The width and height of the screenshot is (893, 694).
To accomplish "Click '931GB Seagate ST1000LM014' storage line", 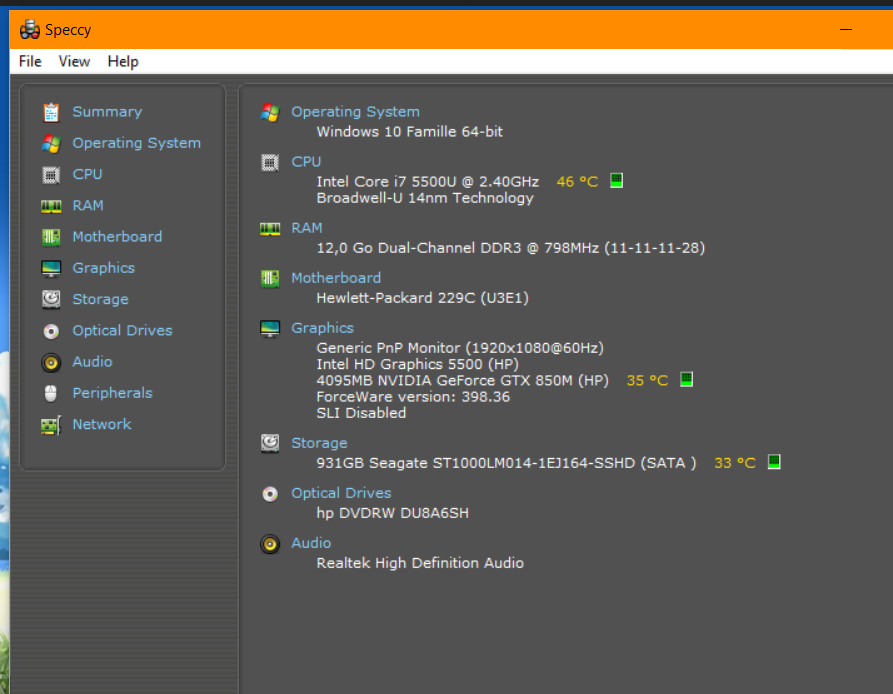I will click(506, 463).
